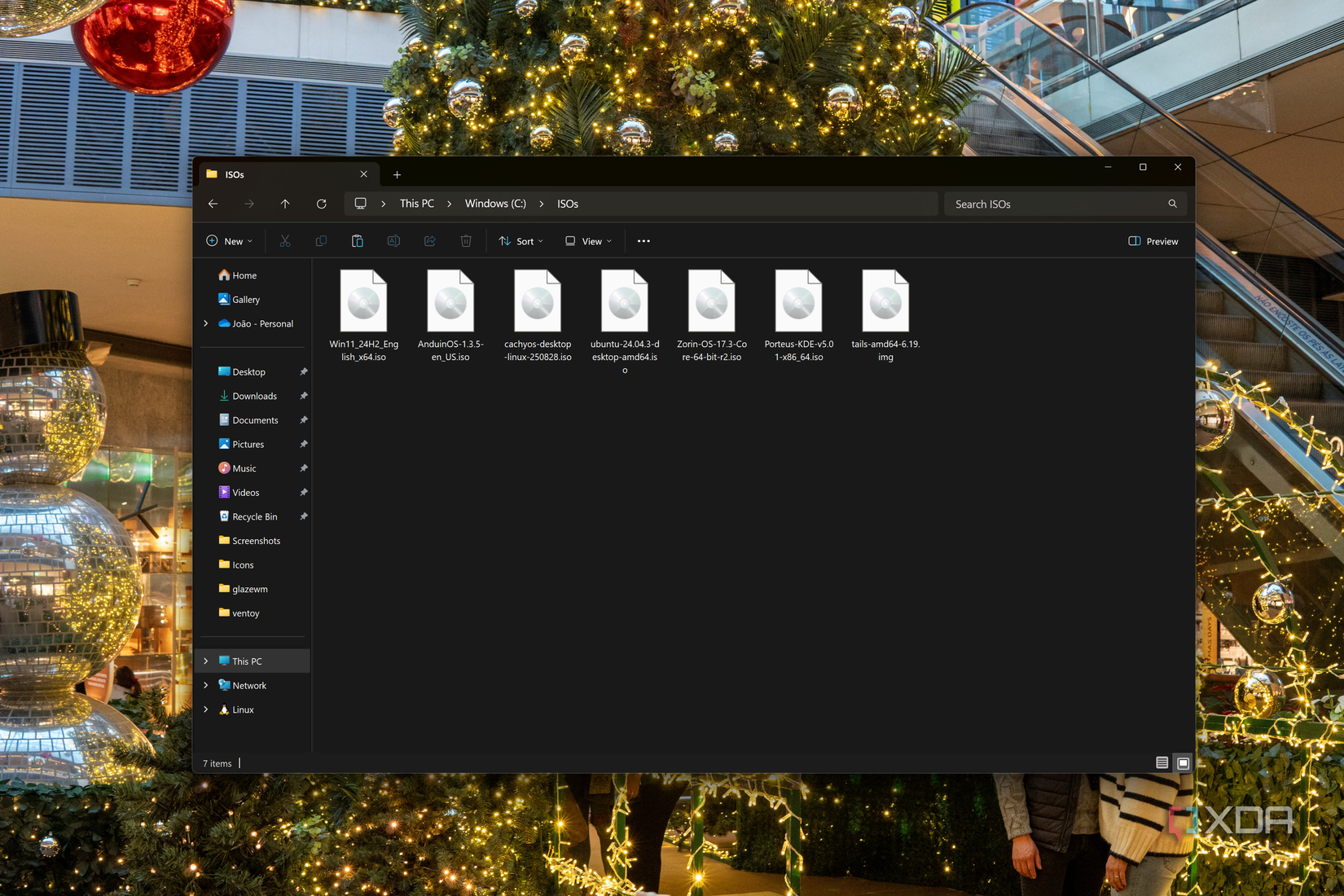Click the Cut scissors icon
Screen dimensions: 1344x896
[x=284, y=241]
